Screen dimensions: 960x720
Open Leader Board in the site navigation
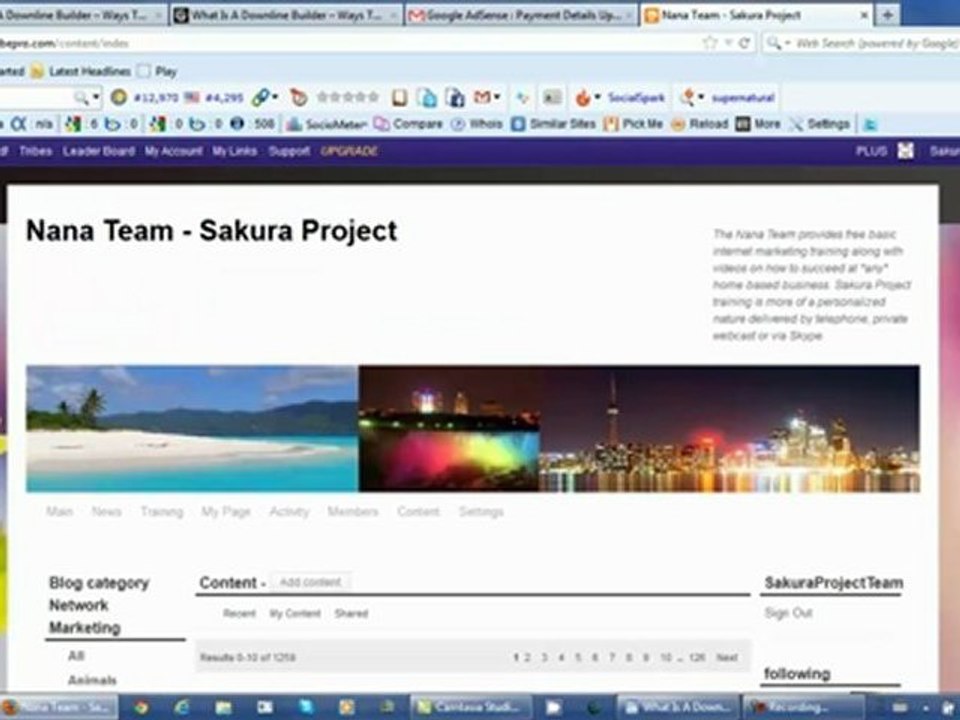pyautogui.click(x=99, y=151)
